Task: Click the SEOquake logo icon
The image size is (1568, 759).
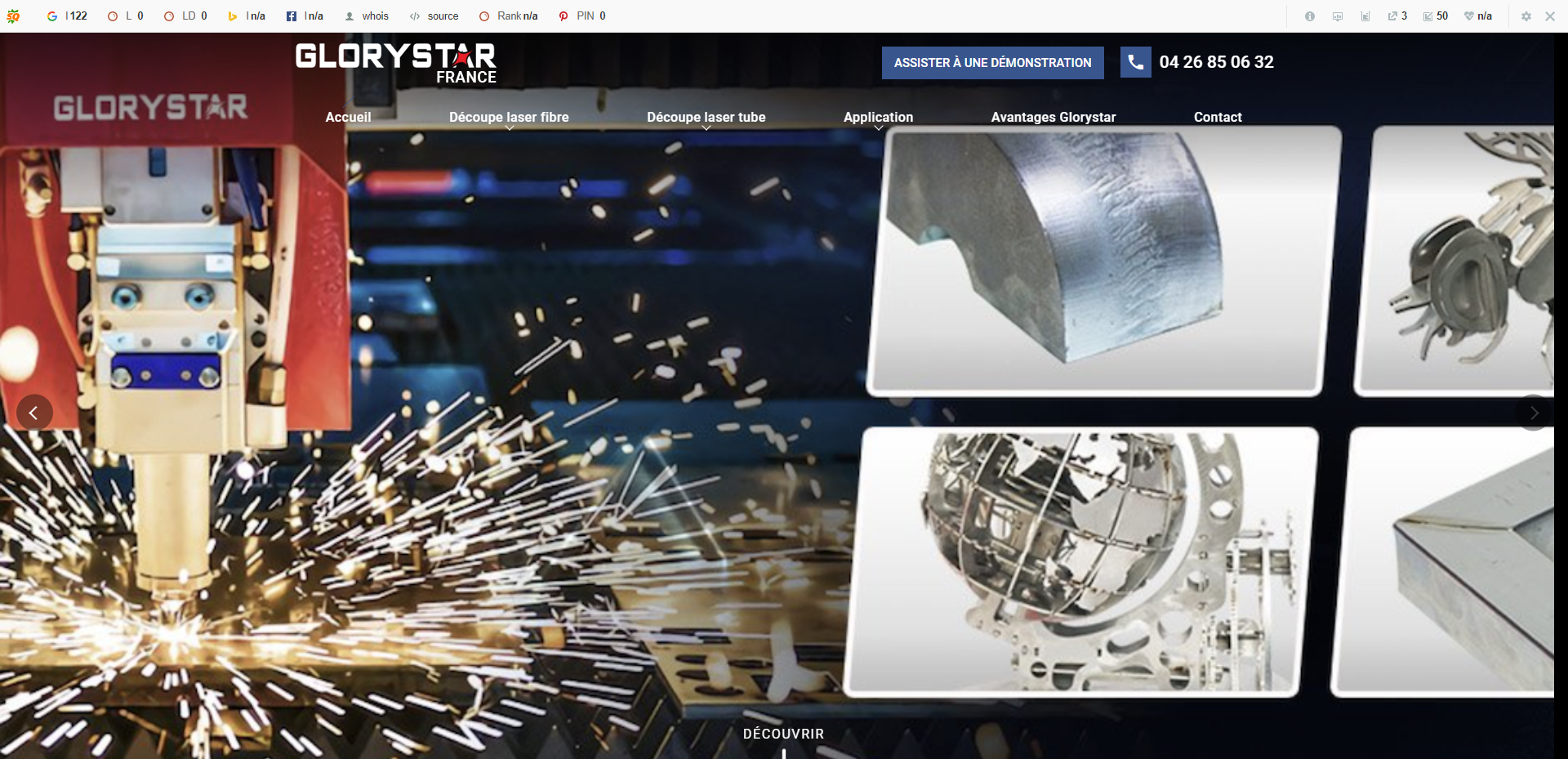Action: tap(13, 16)
